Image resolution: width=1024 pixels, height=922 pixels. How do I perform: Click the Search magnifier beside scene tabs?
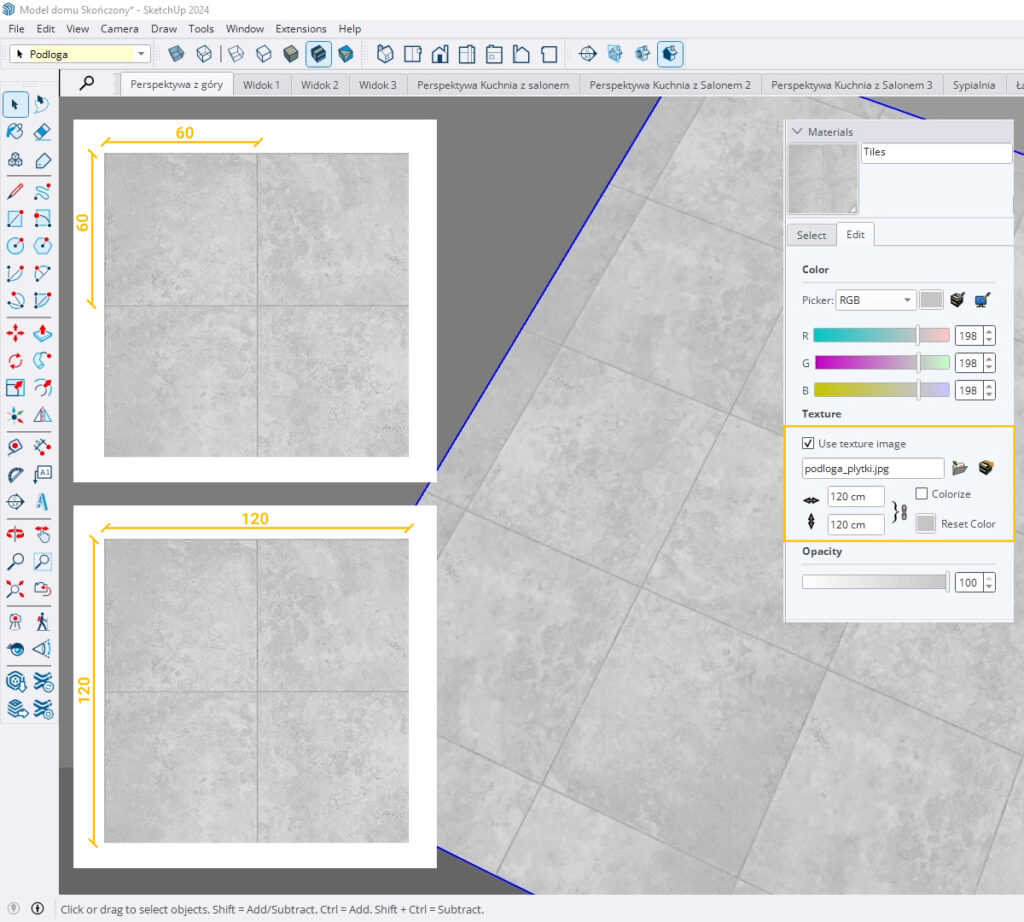tap(87, 84)
